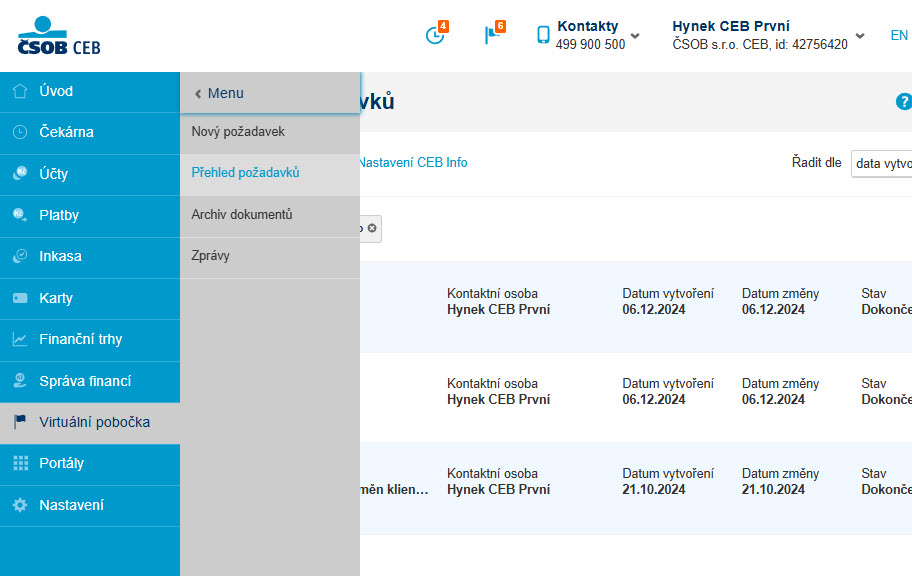The image size is (912, 576).
Task: Open the Řadit dle sort combo box
Action: click(881, 163)
